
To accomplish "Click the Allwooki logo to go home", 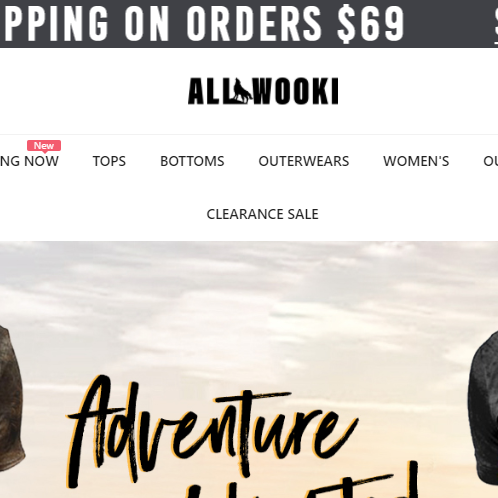I will [x=263, y=91].
